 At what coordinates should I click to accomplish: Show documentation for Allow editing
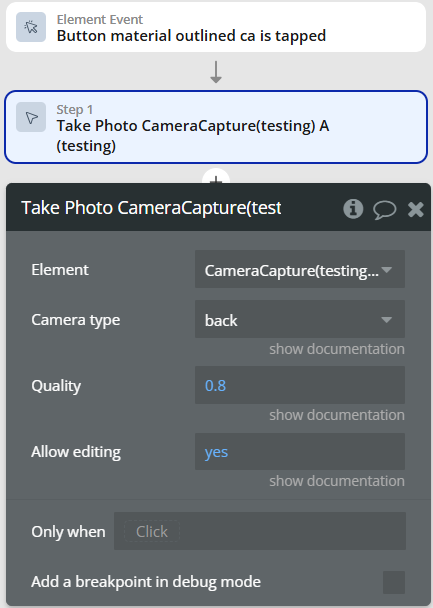click(x=337, y=481)
